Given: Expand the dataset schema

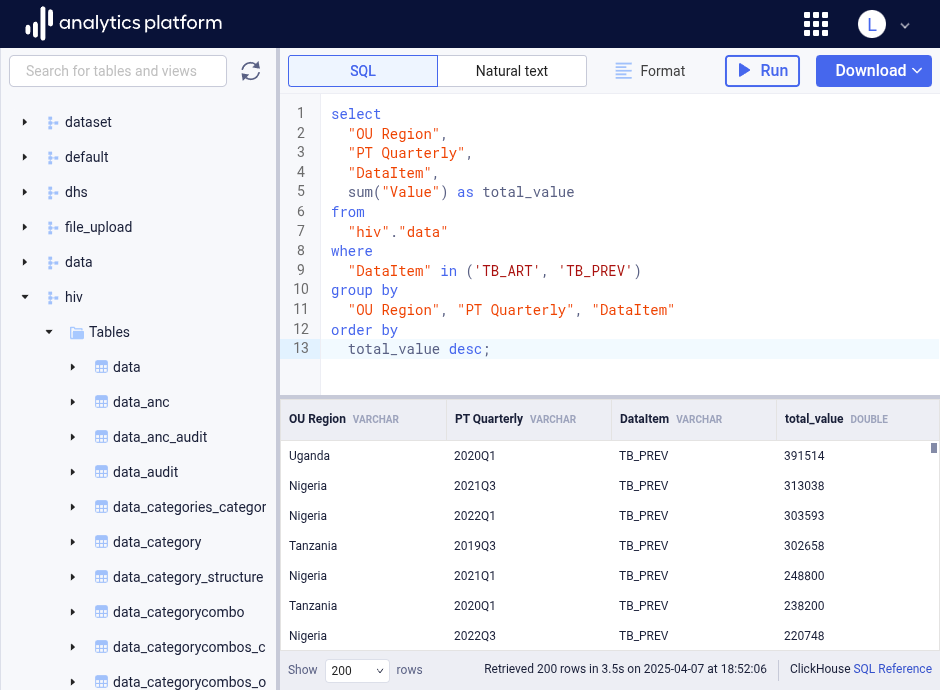Looking at the screenshot, I should point(25,122).
